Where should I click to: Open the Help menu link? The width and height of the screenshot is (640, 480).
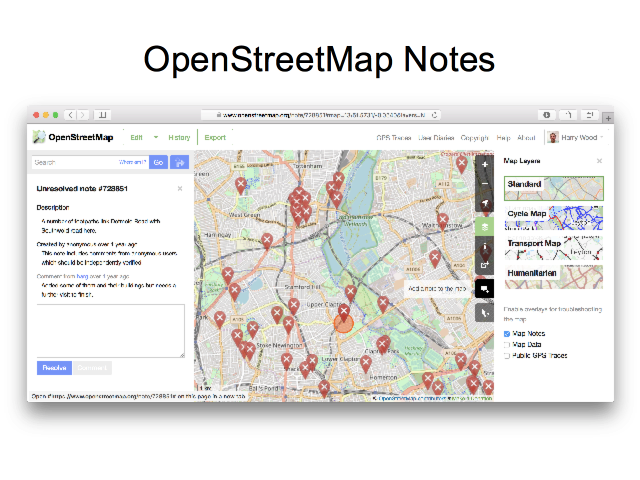pyautogui.click(x=503, y=138)
